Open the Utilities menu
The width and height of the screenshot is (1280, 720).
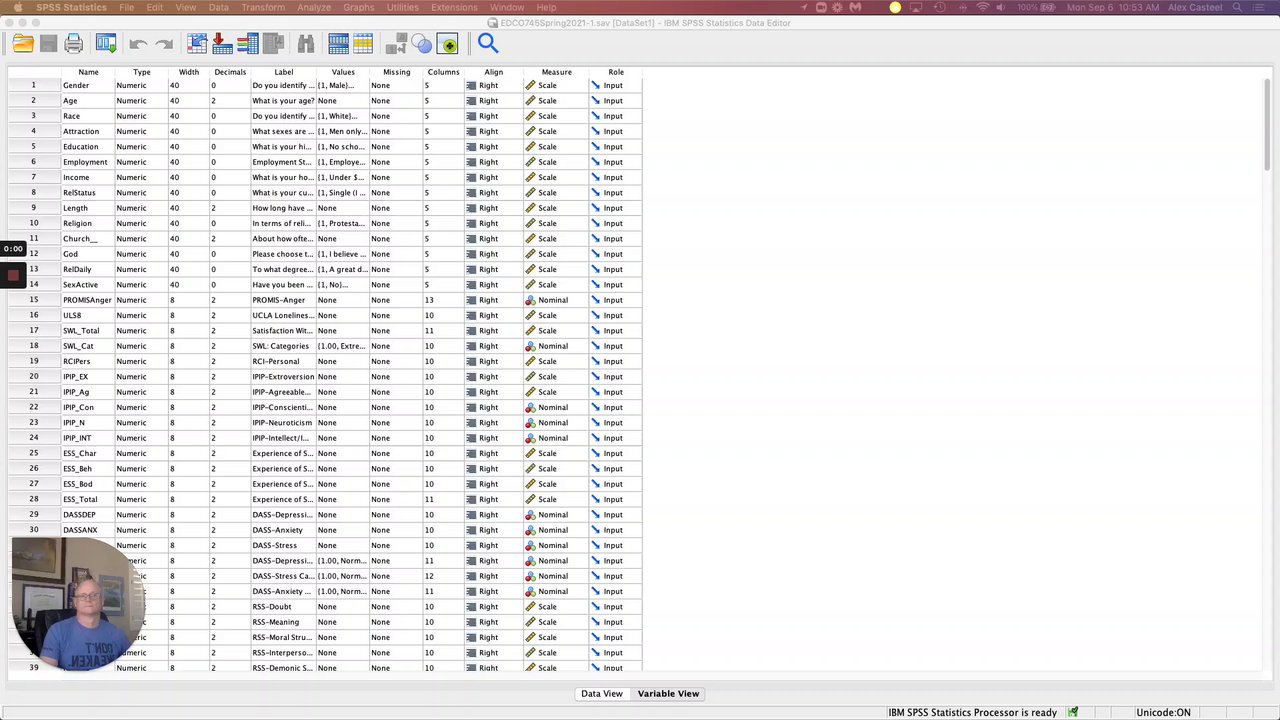tap(403, 7)
